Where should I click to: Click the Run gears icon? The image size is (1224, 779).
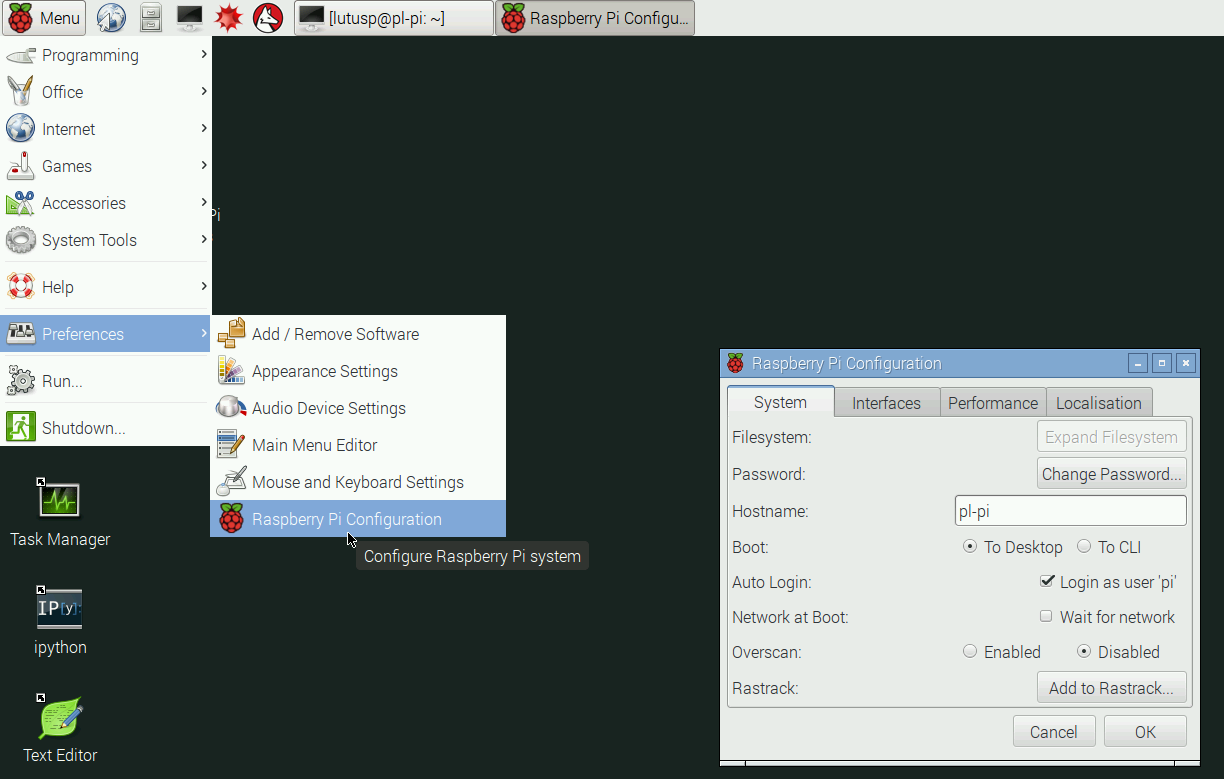point(21,381)
